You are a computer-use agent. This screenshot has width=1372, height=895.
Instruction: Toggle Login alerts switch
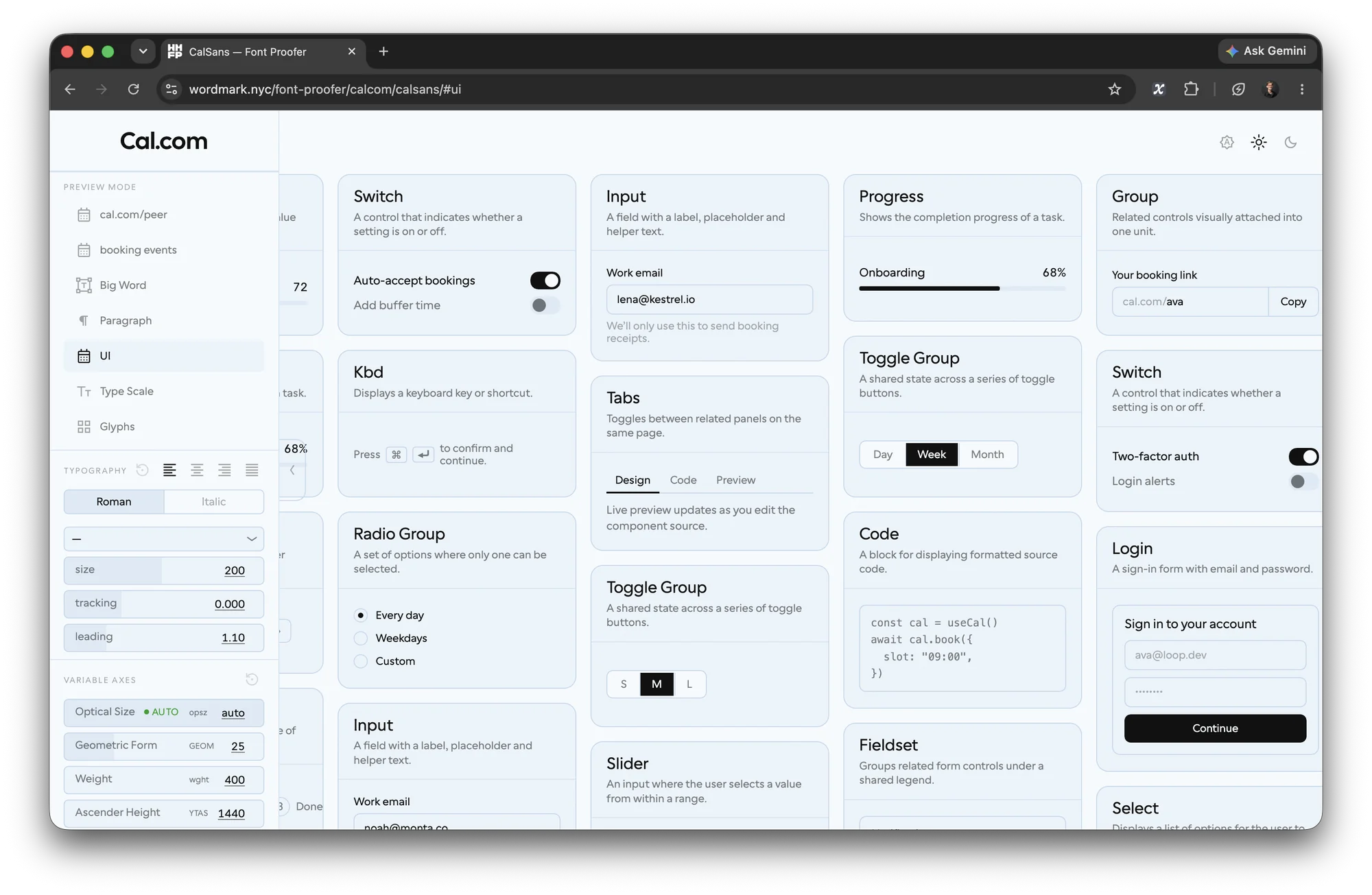point(1303,481)
